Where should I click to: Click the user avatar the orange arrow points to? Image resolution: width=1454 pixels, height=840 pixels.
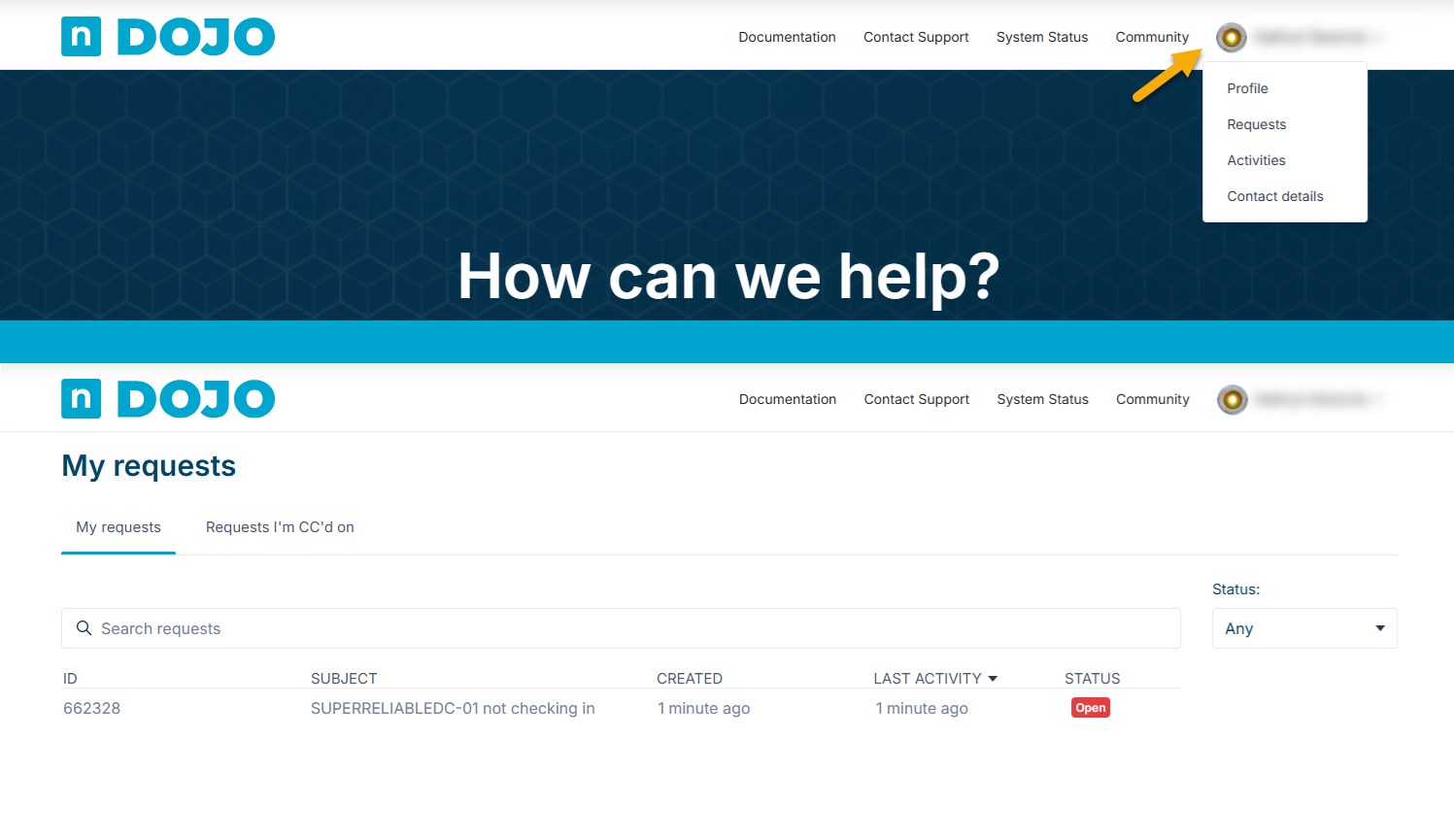(1232, 38)
